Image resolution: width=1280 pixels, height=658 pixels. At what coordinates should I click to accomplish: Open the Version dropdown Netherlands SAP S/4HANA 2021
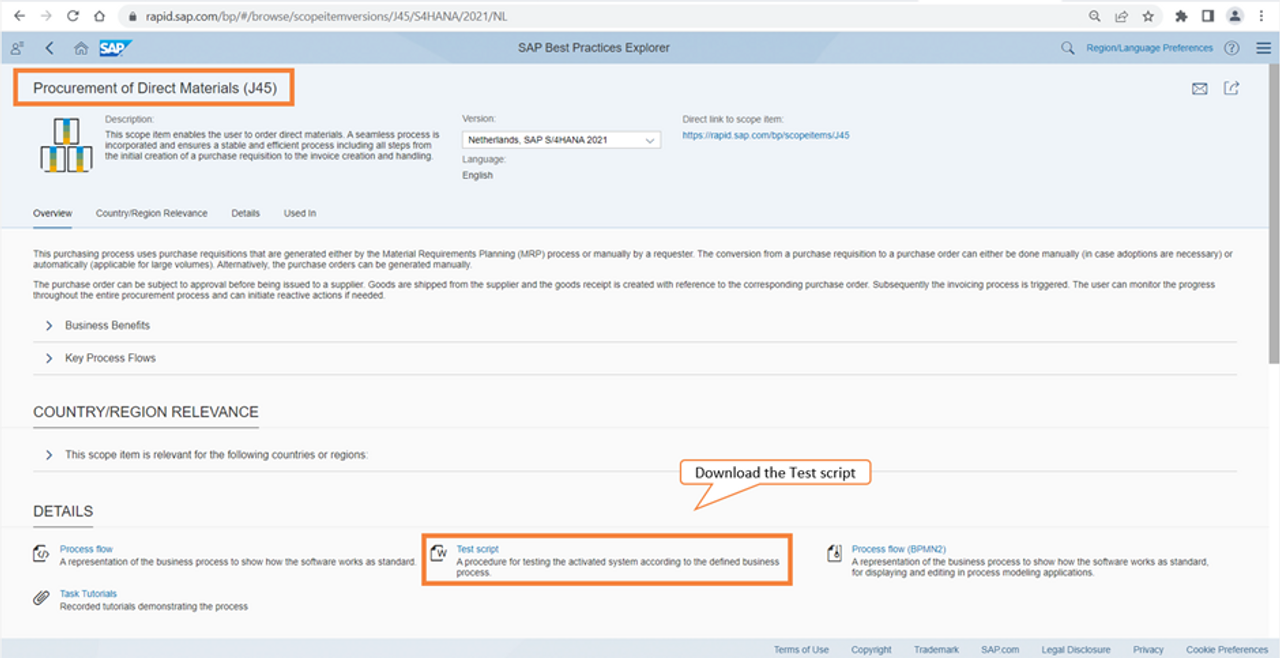561,140
